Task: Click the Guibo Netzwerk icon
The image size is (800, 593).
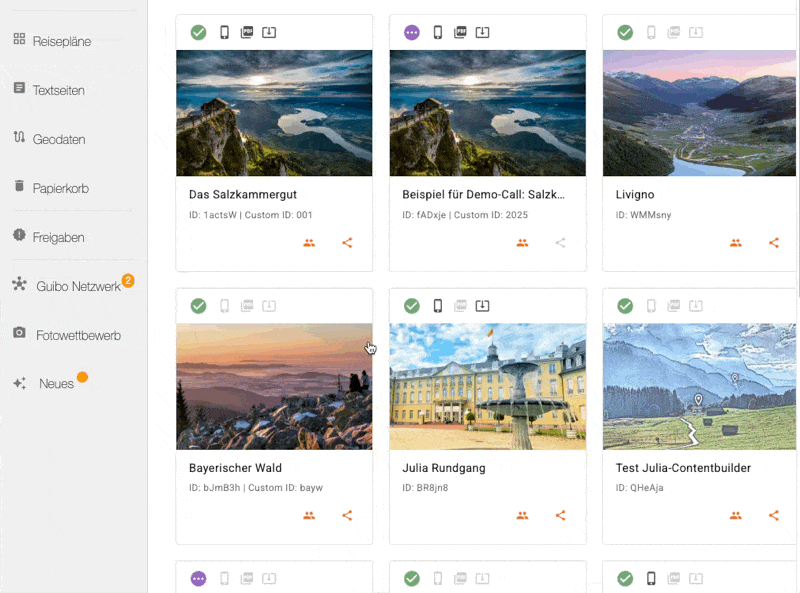Action: [x=19, y=285]
